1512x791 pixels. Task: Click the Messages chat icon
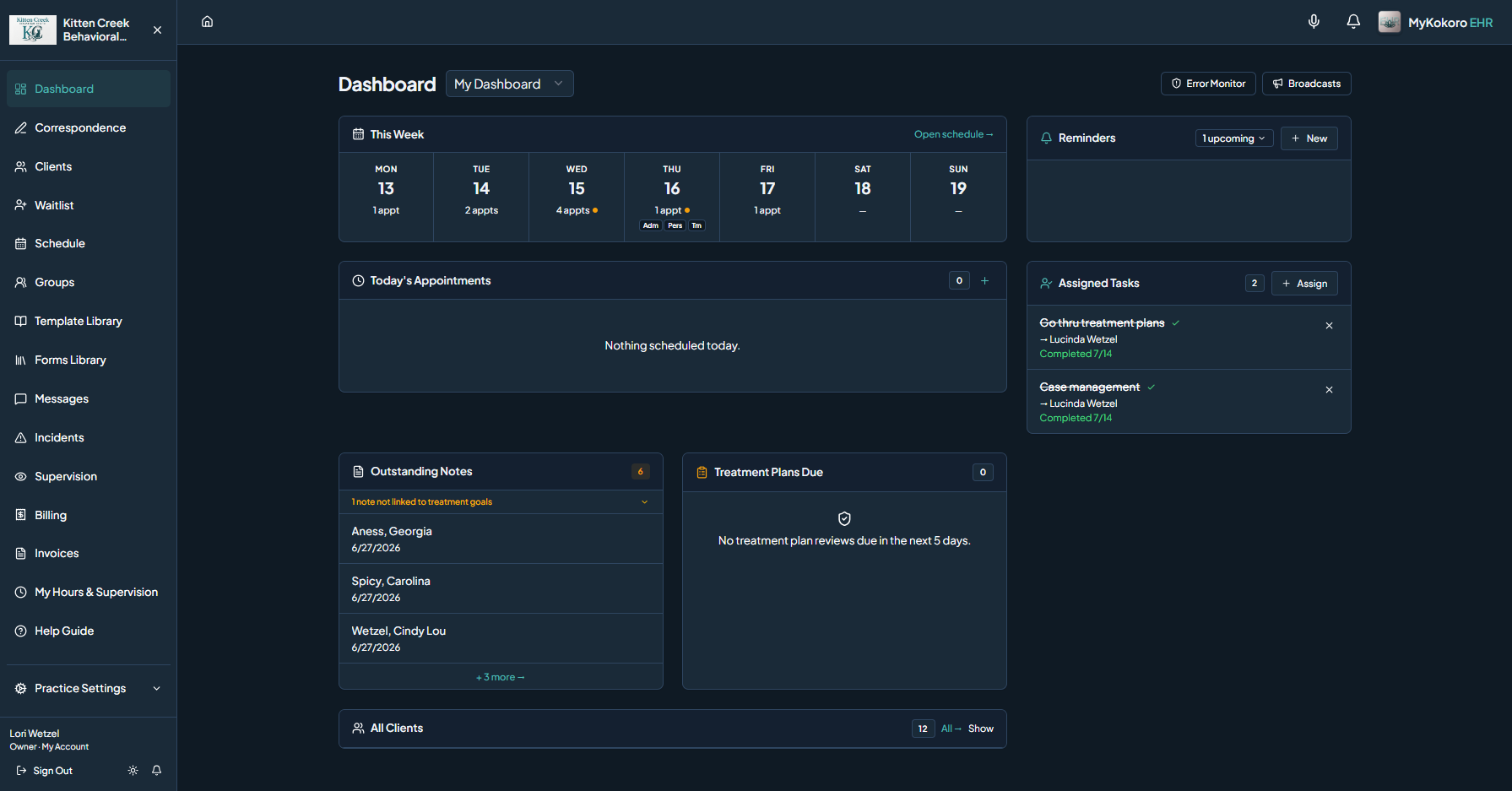21,398
